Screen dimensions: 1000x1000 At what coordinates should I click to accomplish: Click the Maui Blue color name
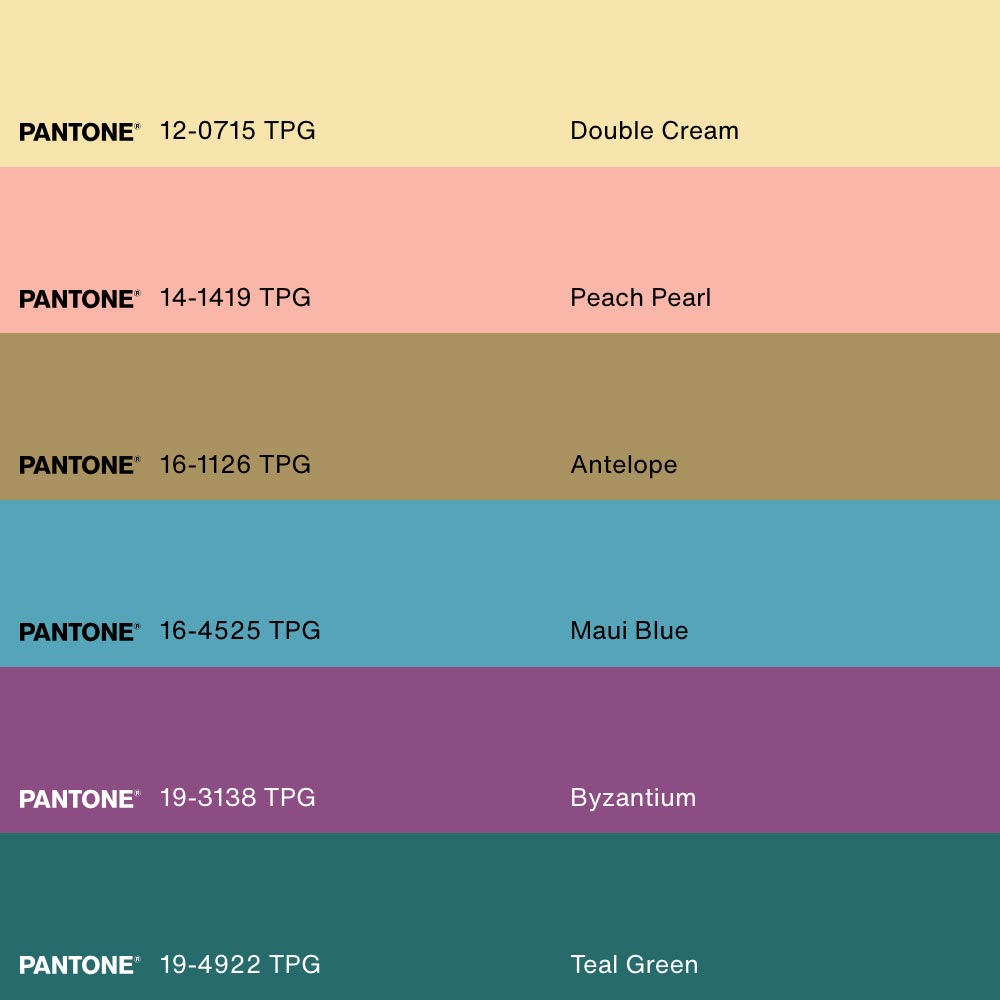point(629,631)
